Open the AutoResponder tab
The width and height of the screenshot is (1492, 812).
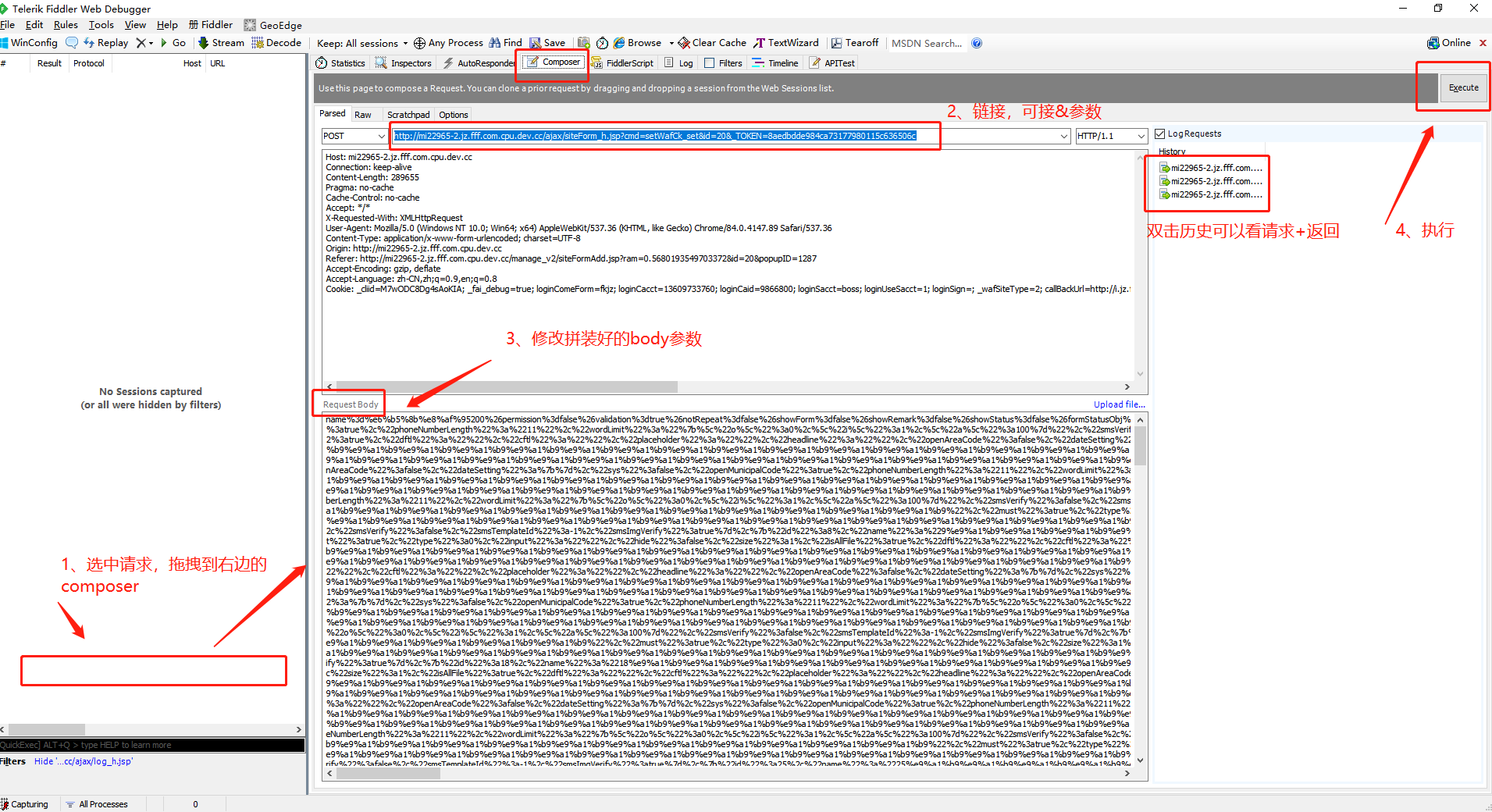[479, 63]
